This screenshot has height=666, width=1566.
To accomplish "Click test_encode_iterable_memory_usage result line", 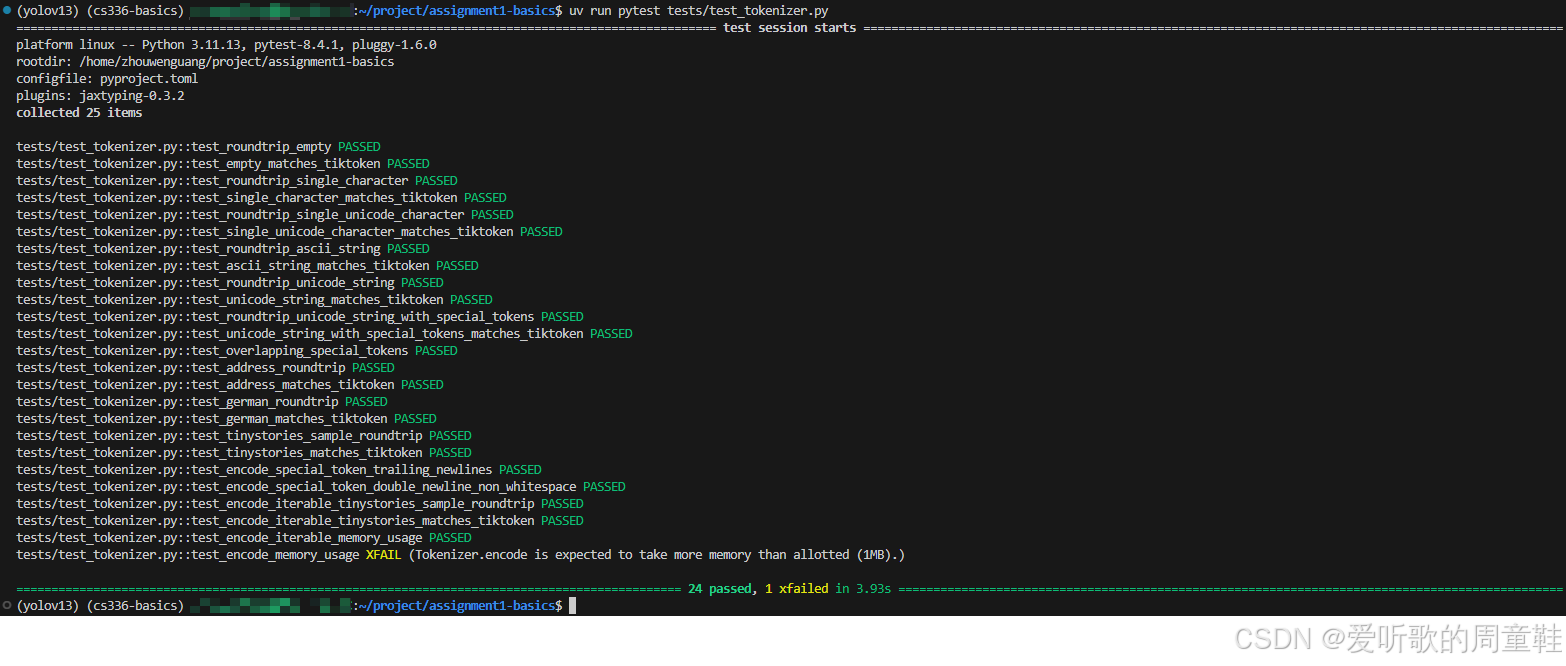I will coord(244,538).
